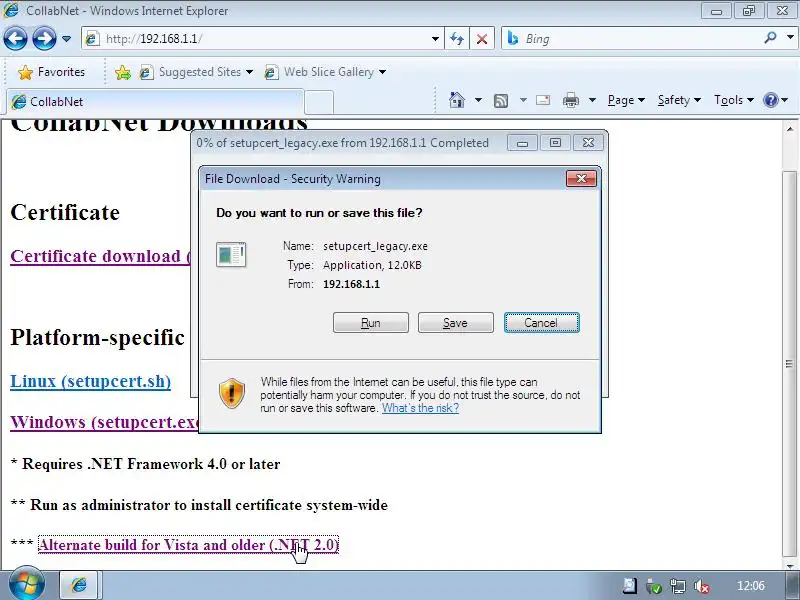800x600 pixels.
Task: Select the CollabNet browser tab
Action: [x=155, y=102]
